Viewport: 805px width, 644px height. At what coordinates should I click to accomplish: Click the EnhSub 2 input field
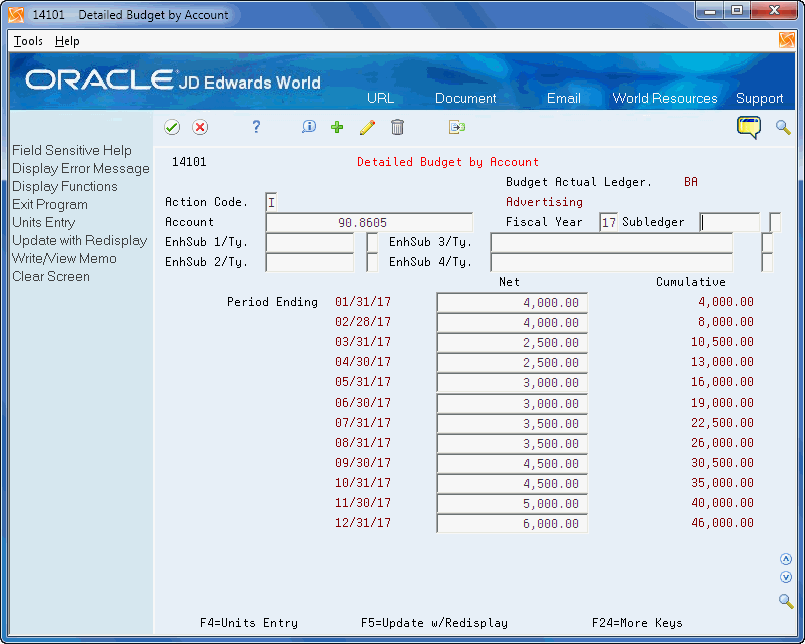[310, 262]
